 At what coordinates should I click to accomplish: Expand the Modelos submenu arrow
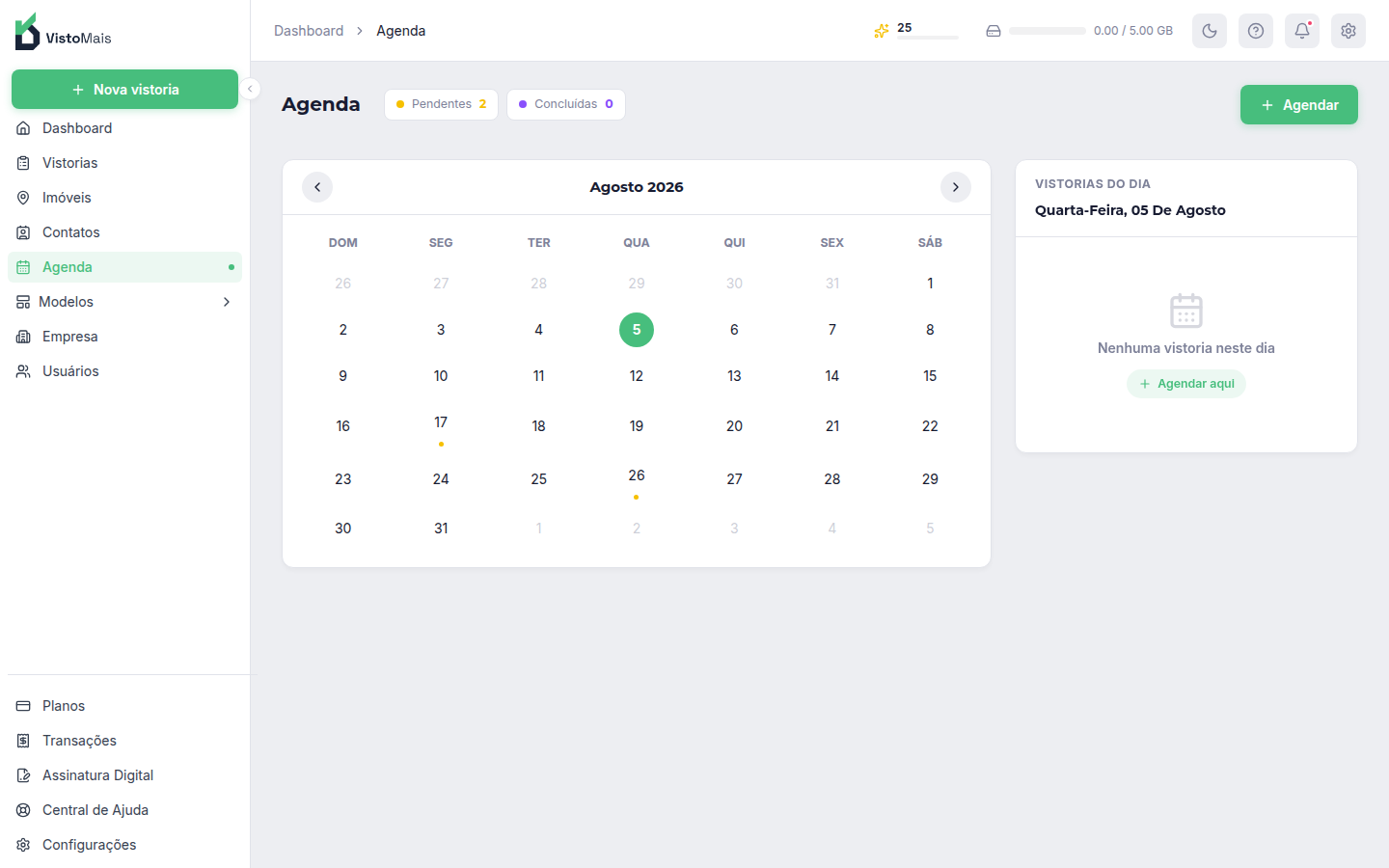point(227,302)
